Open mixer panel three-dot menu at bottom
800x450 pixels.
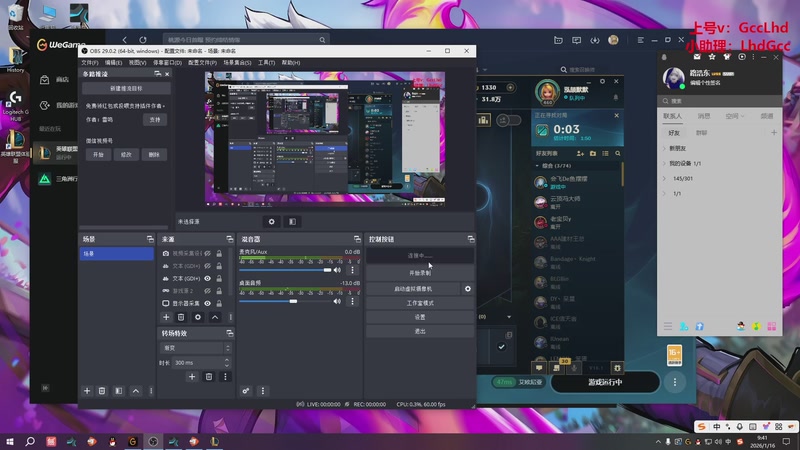tap(263, 391)
